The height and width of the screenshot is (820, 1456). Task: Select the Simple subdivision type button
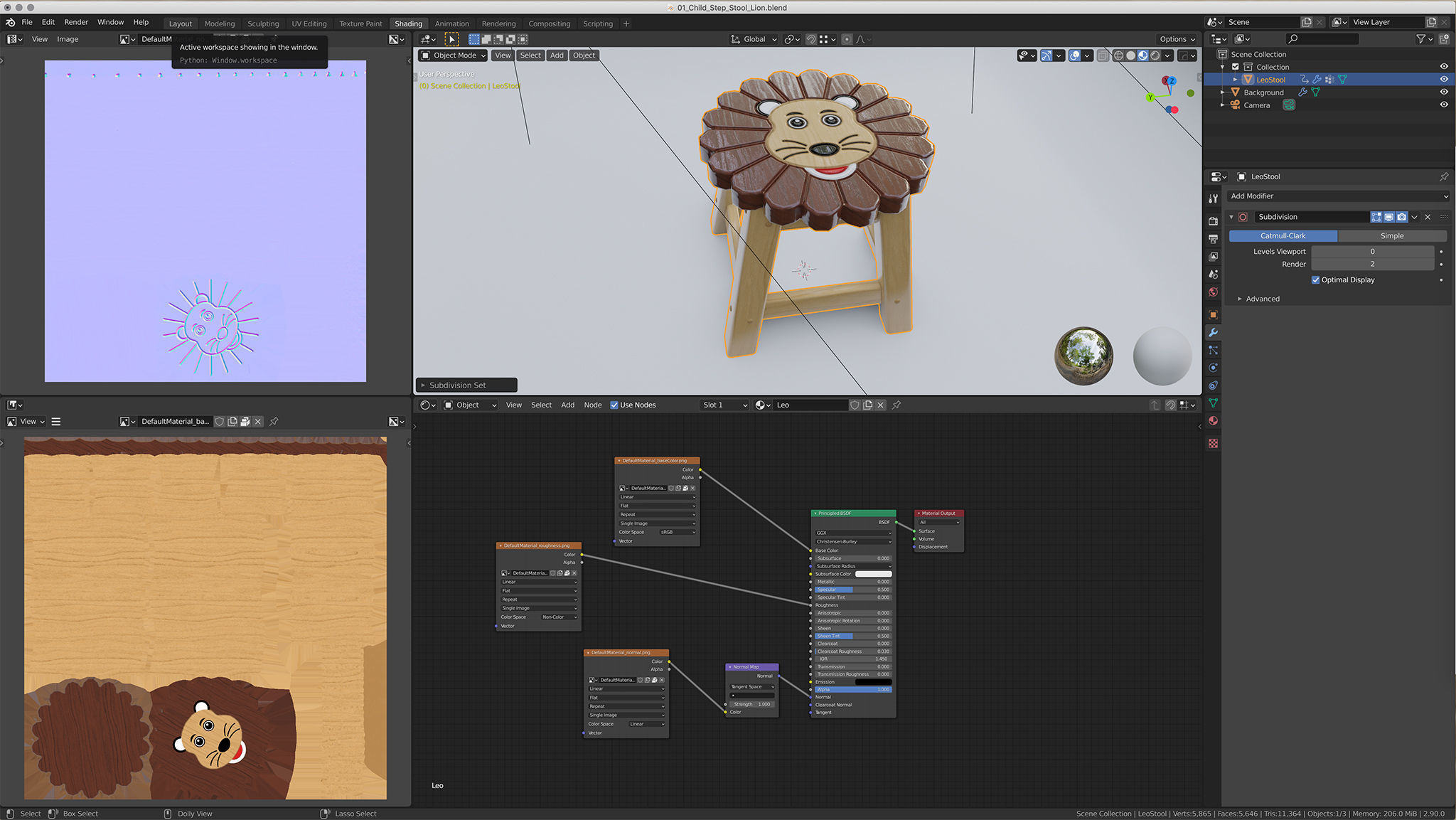[x=1391, y=236]
